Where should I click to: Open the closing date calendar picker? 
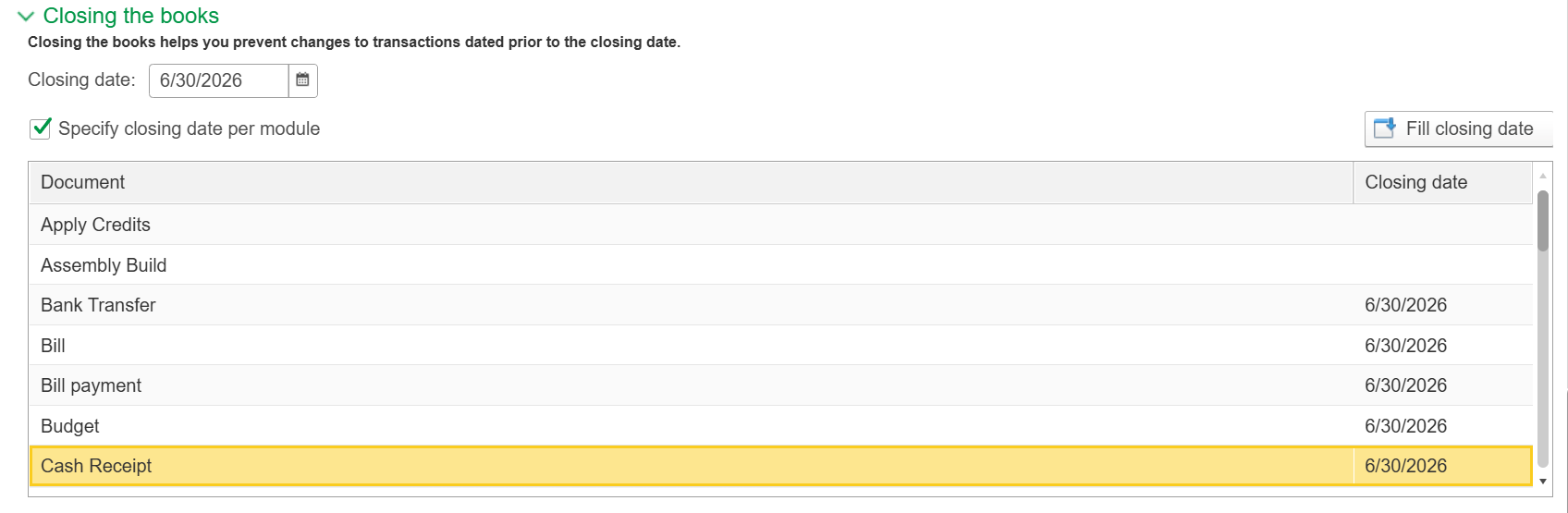302,80
